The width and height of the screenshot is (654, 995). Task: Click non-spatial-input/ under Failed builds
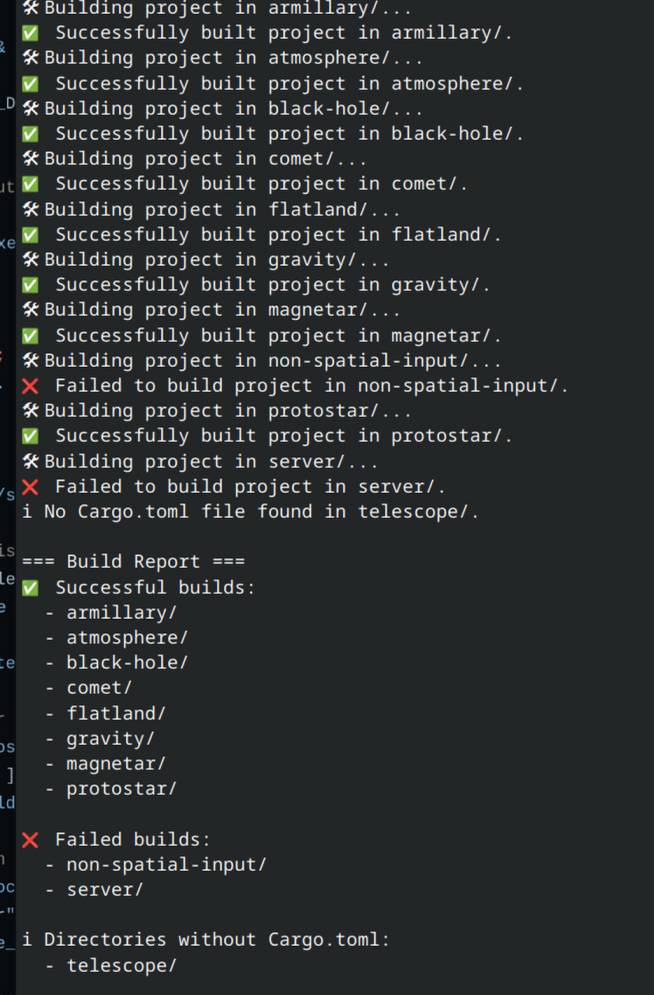tap(167, 864)
